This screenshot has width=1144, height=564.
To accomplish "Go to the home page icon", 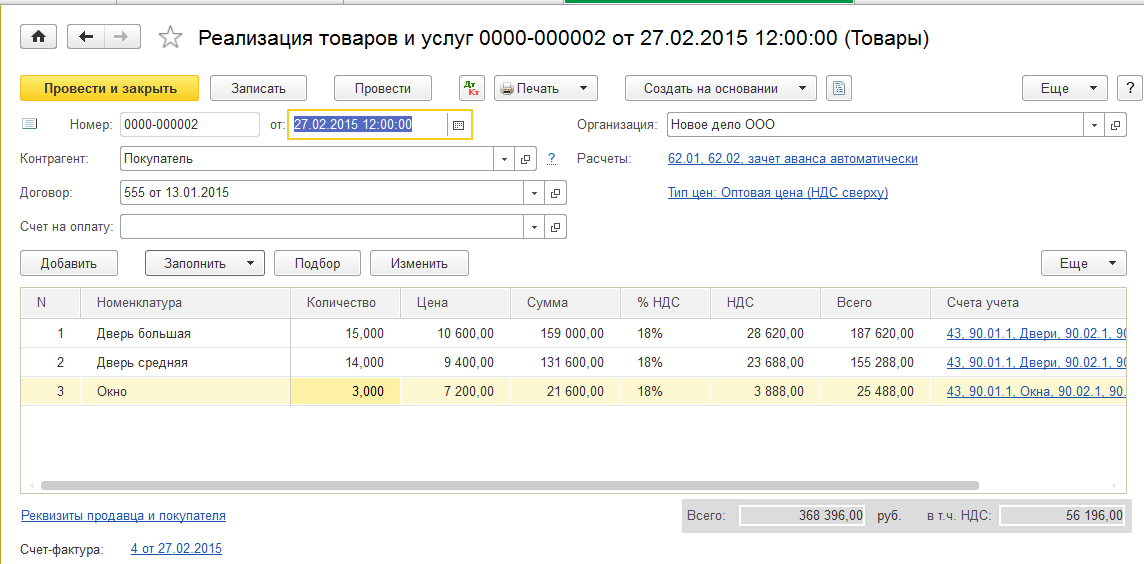I will click(38, 37).
